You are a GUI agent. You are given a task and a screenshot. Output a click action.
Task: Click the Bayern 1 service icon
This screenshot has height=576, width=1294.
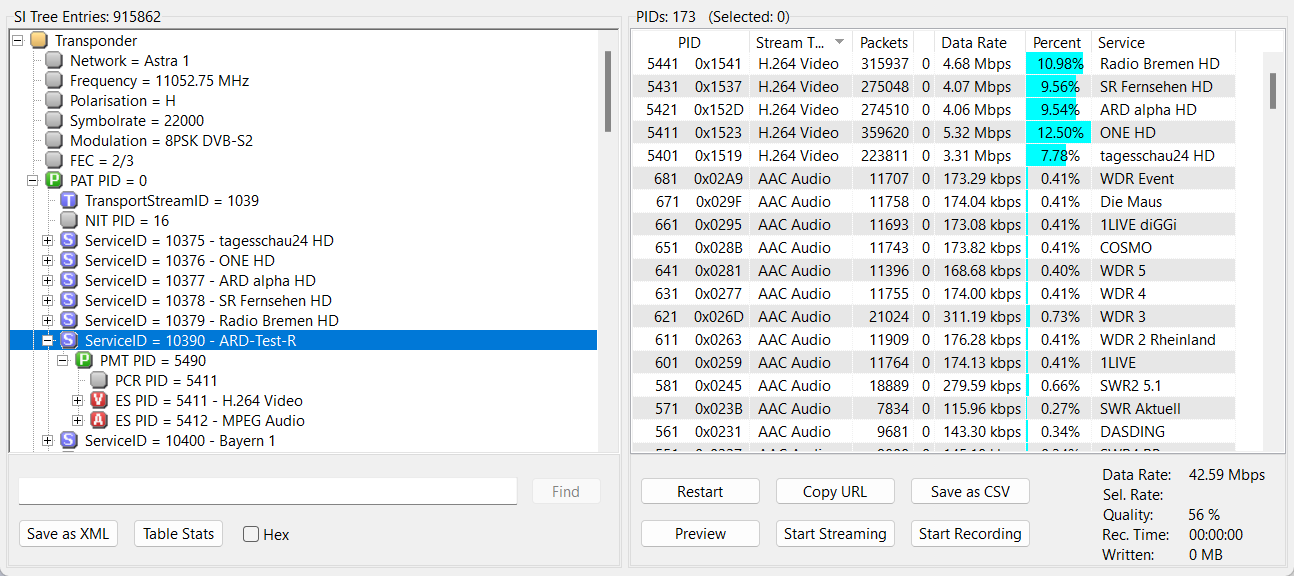[69, 441]
